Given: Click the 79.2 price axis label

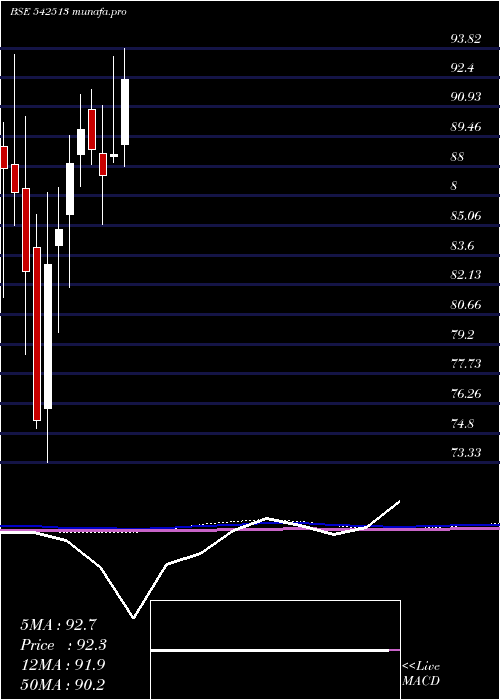Looking at the screenshot, I should pos(462,335).
